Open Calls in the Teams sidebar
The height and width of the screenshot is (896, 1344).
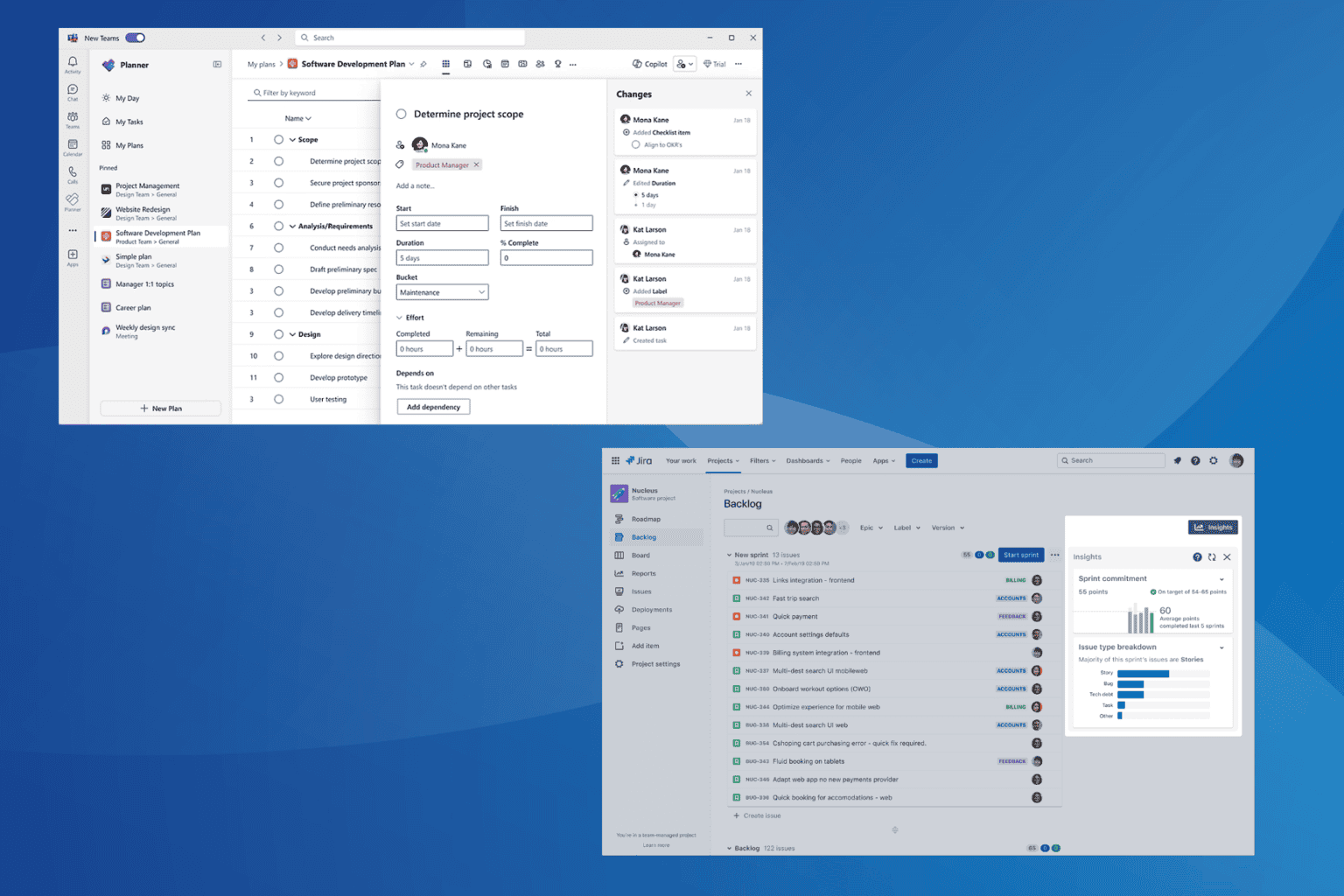[x=73, y=174]
